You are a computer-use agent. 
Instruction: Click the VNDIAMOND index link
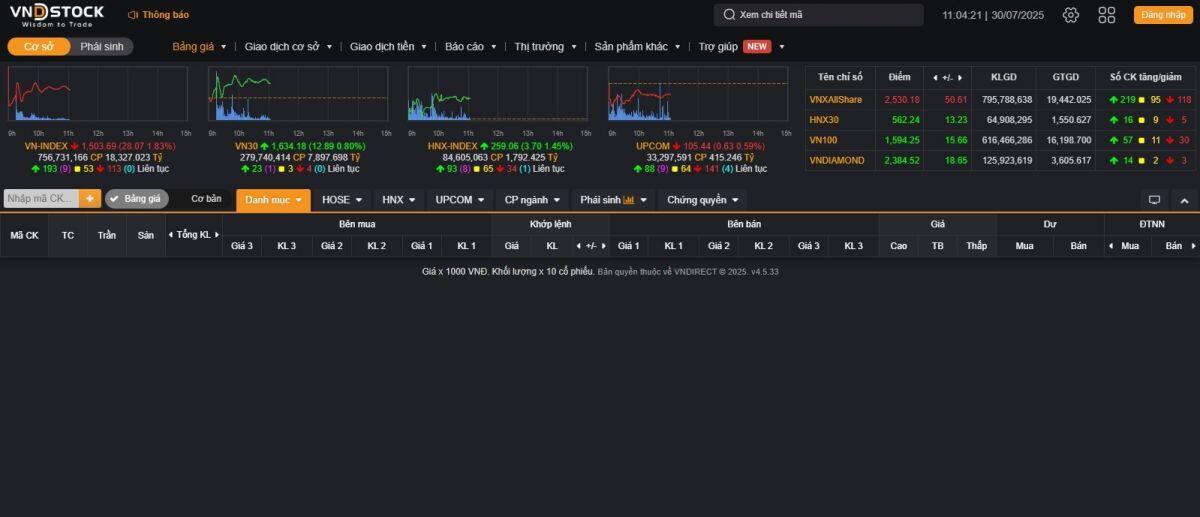pyautogui.click(x=835, y=160)
